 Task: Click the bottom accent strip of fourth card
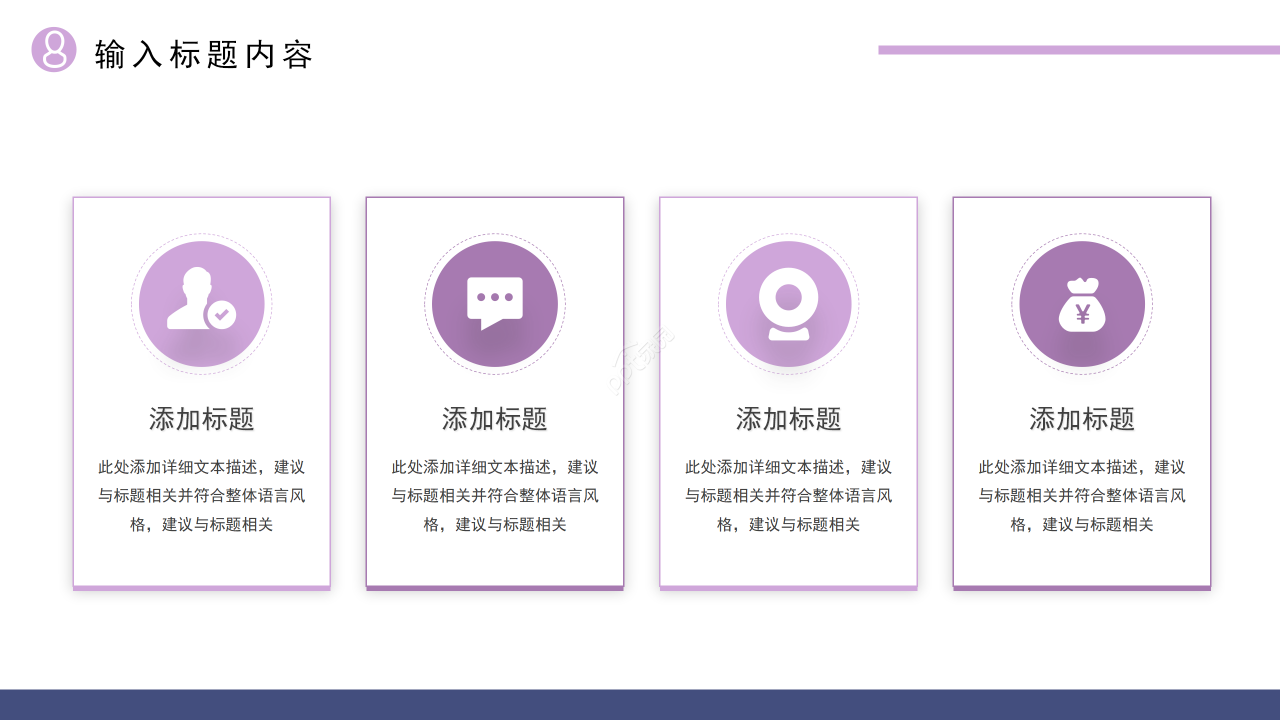1082,588
